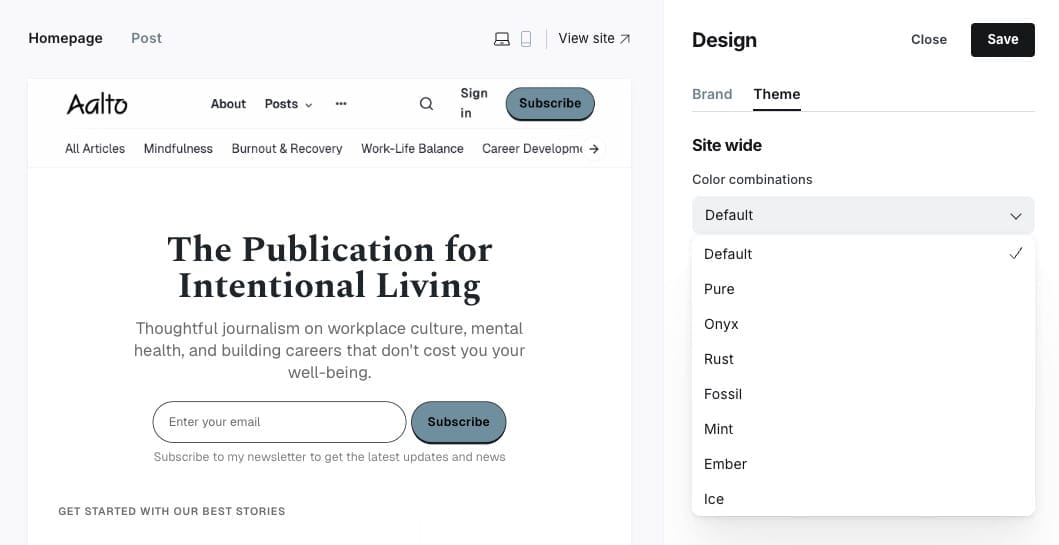
Task: Pick the Mint color combination
Action: 719,429
